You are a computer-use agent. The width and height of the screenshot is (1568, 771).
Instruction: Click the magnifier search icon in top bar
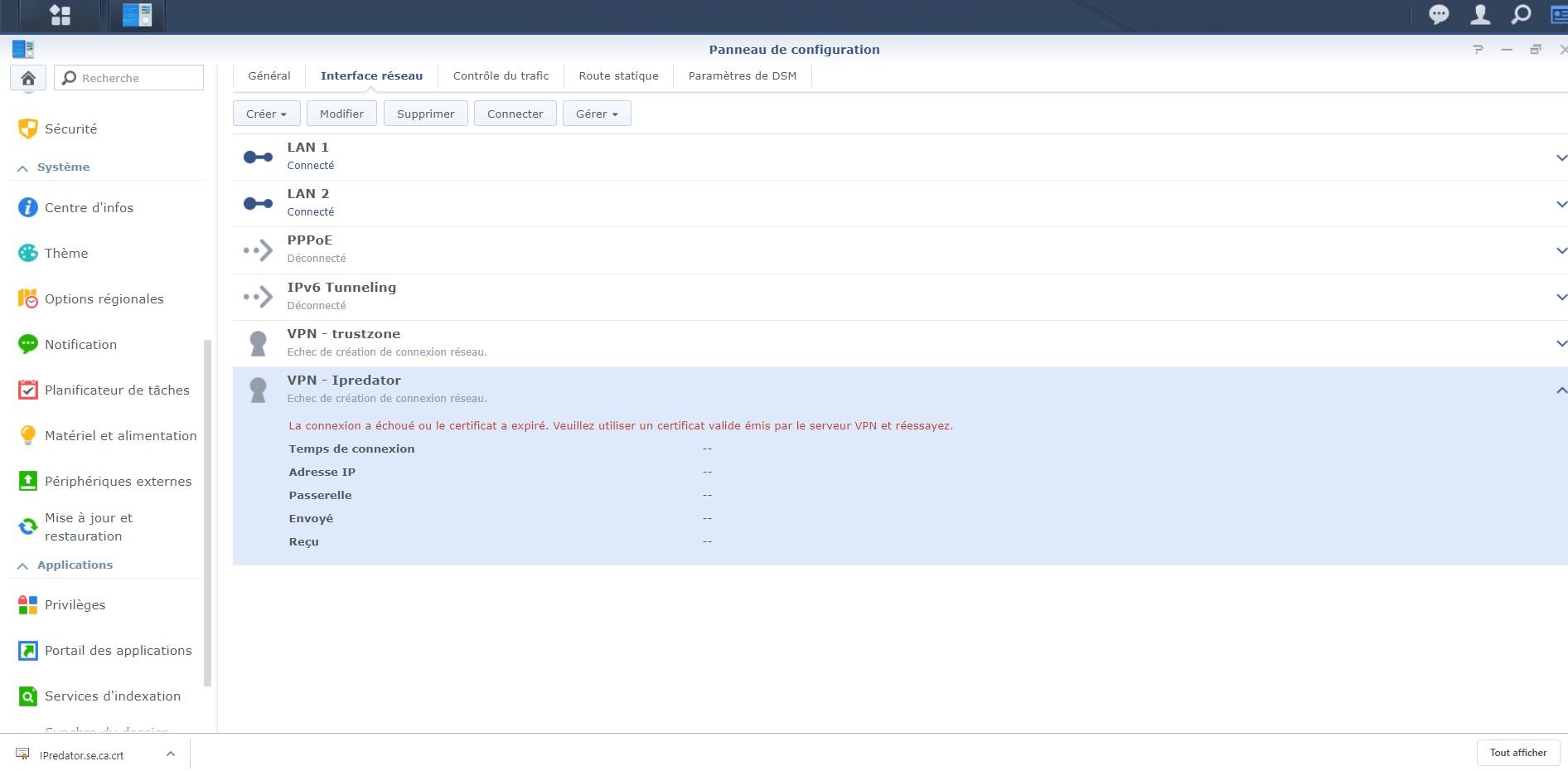pyautogui.click(x=1521, y=15)
